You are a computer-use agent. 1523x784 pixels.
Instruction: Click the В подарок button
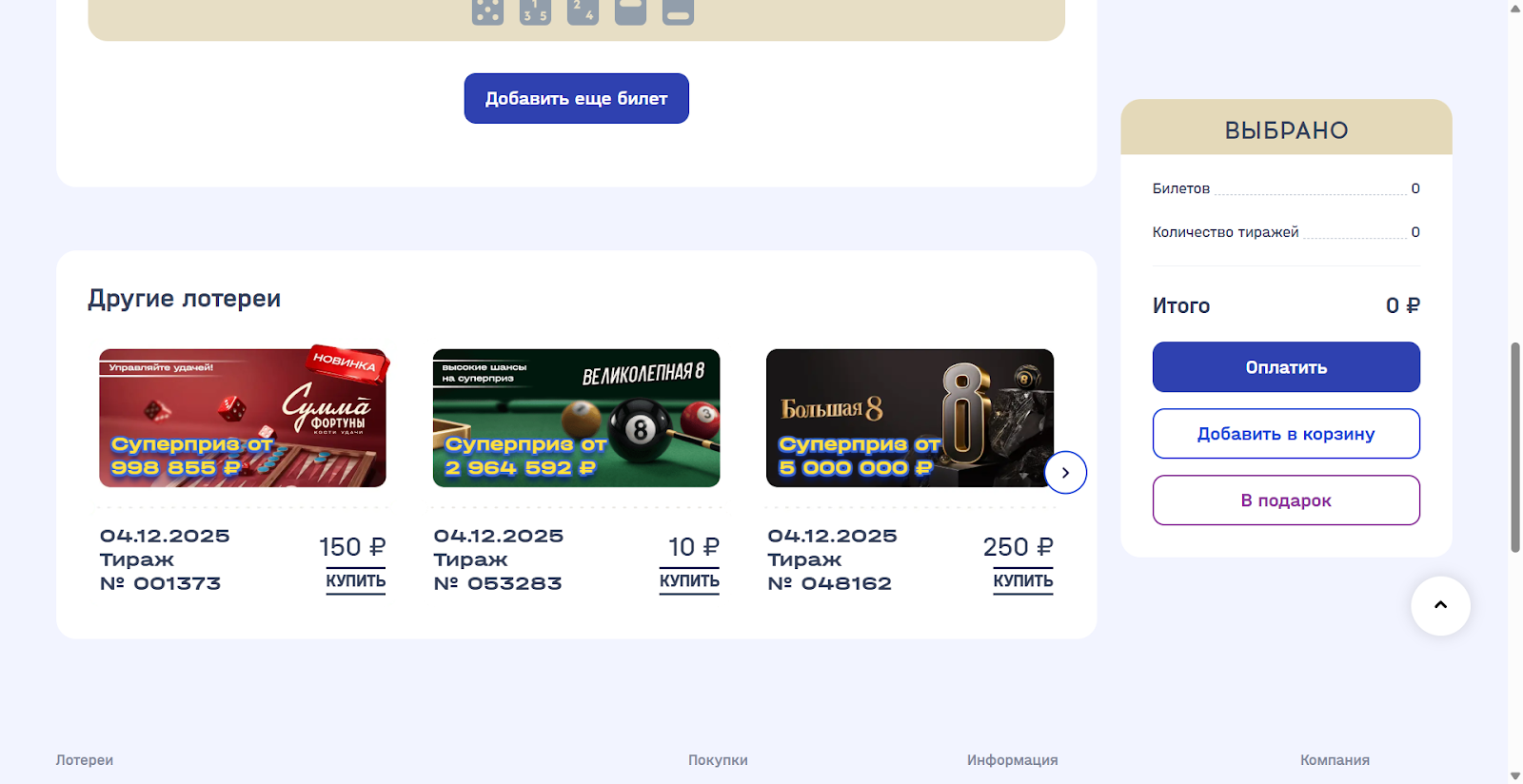pos(1286,500)
